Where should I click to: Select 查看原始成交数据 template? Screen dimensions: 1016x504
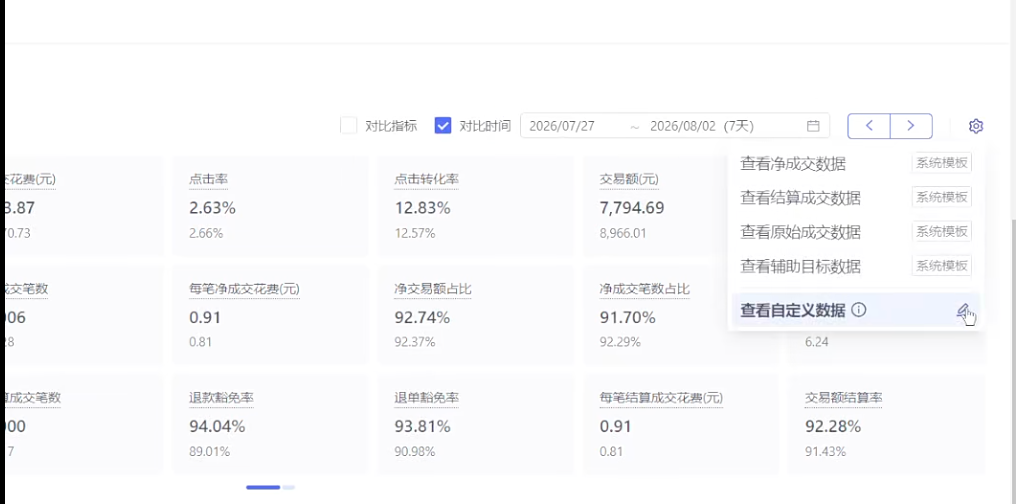click(855, 231)
